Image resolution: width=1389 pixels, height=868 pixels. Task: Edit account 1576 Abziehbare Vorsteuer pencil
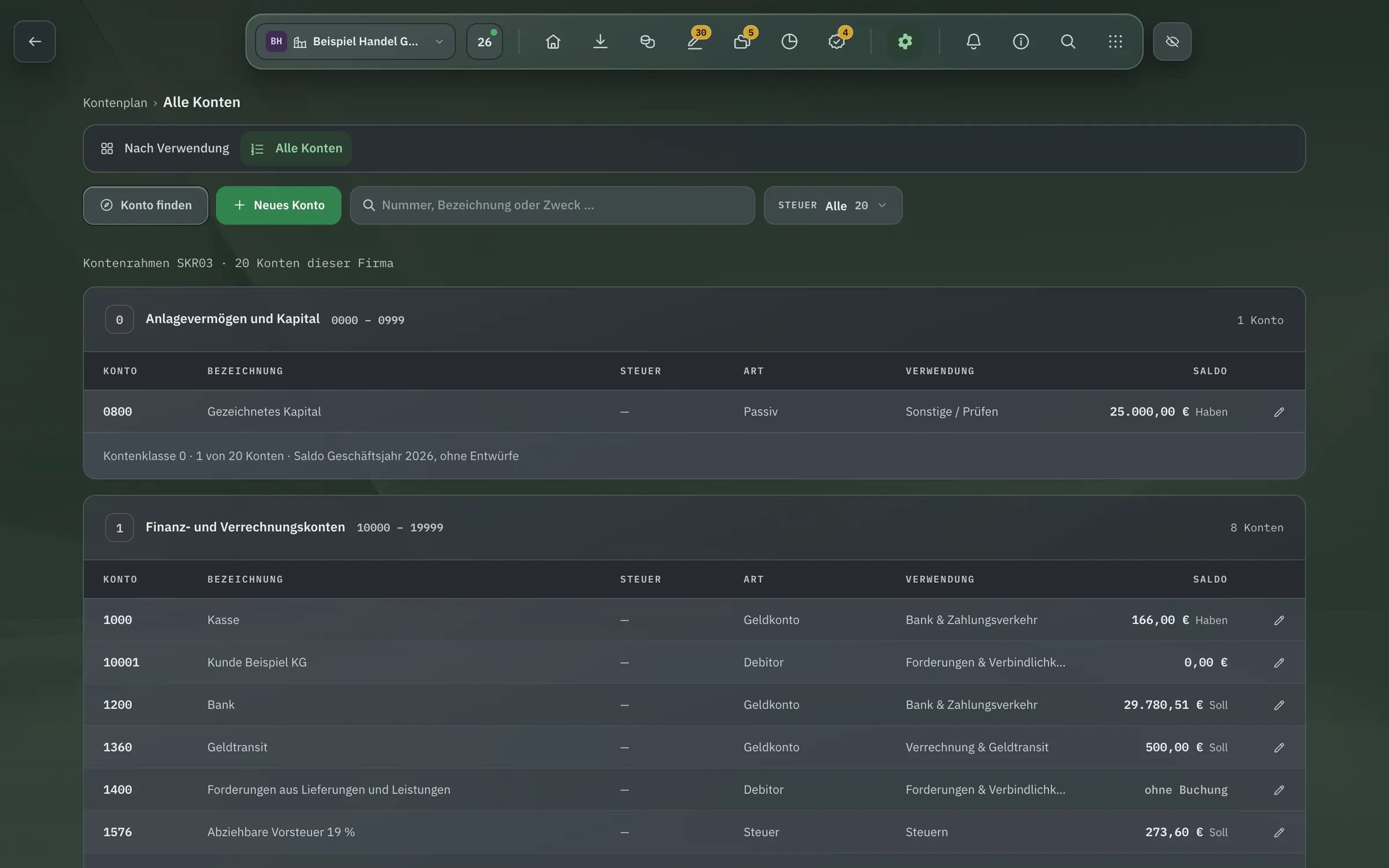(x=1279, y=832)
